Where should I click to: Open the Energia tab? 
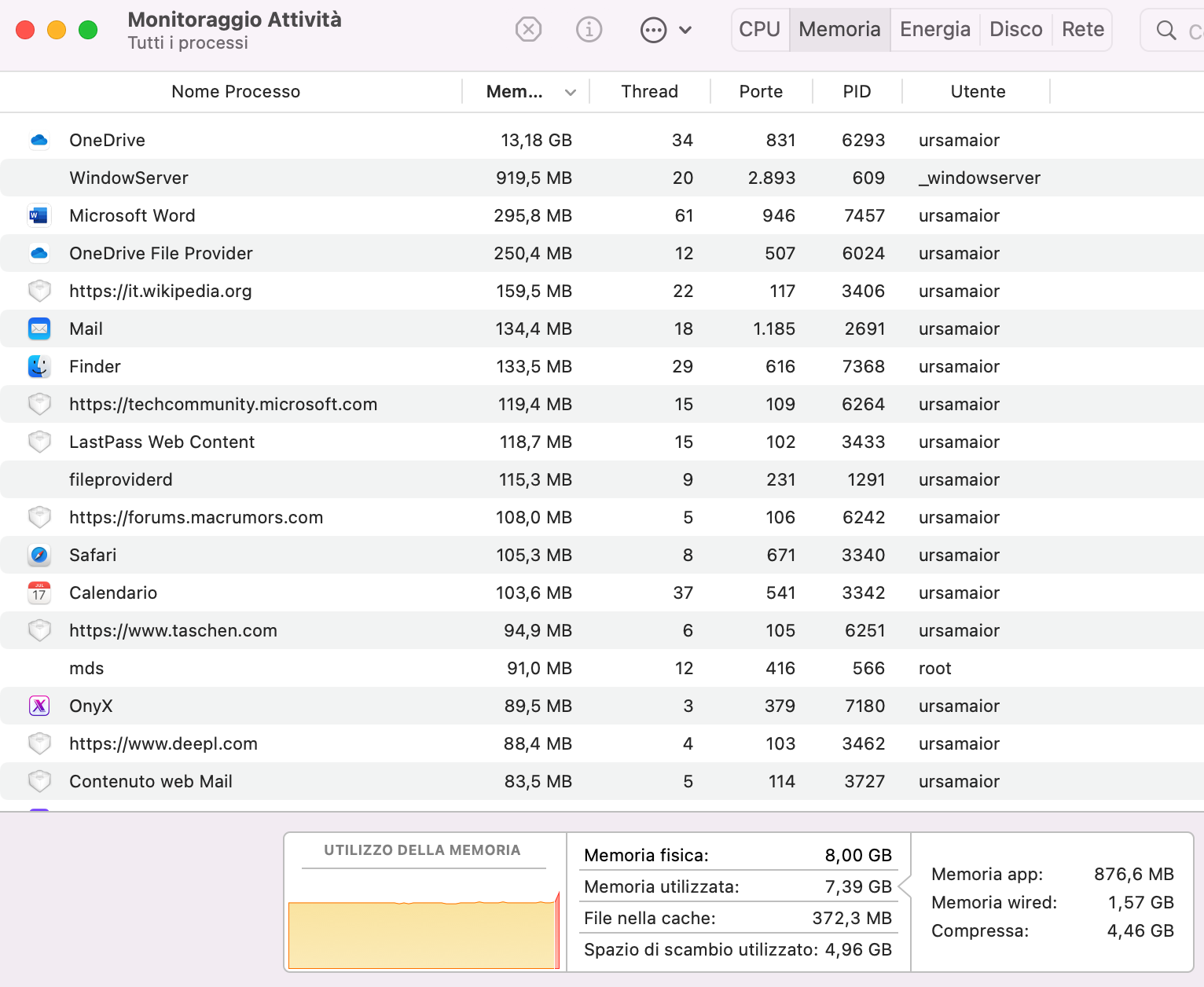coord(935,30)
